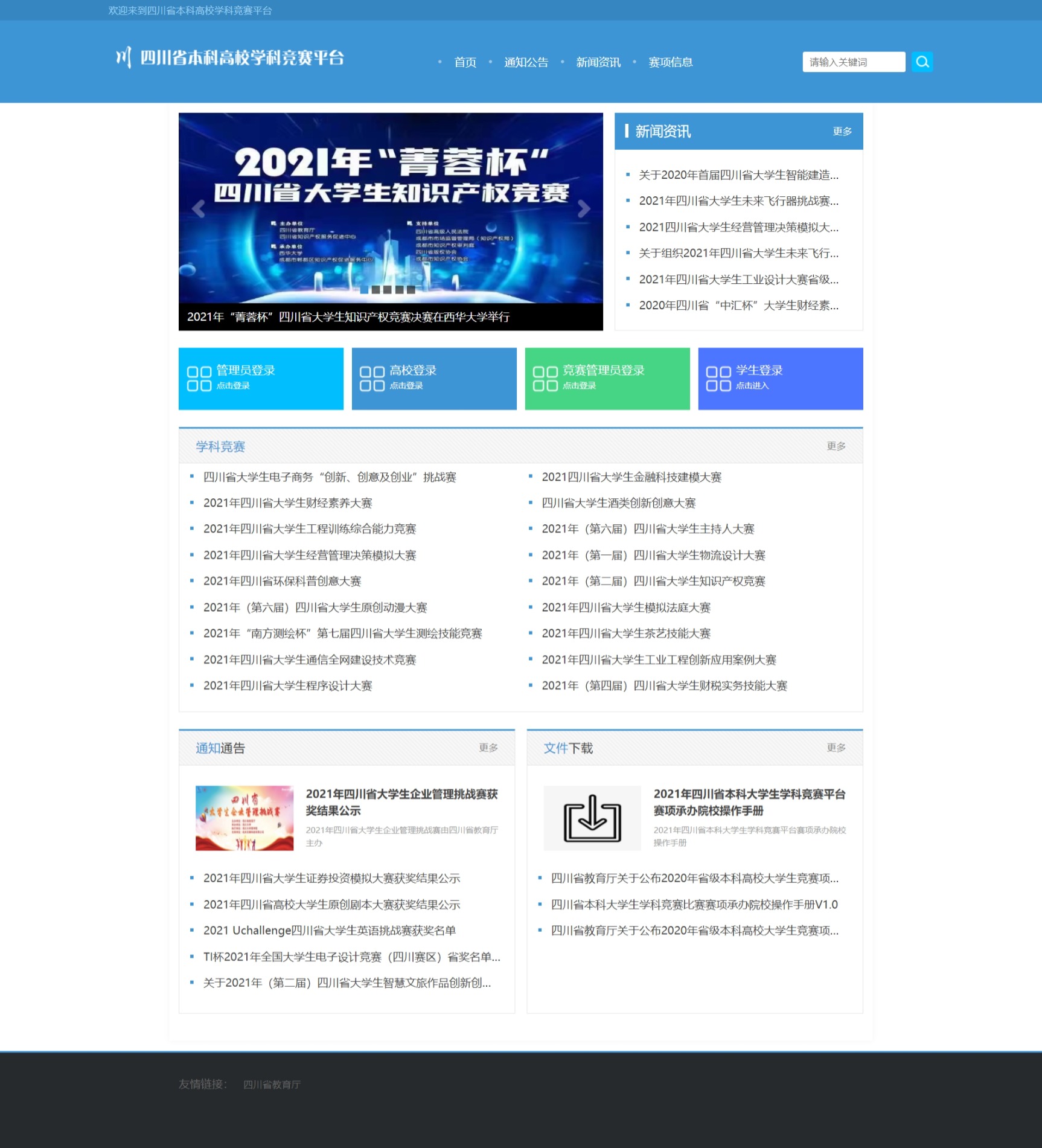Open 2021四川省大学生金融科技建模大赛 link
Viewport: 1042px width, 1148px height.
point(631,477)
